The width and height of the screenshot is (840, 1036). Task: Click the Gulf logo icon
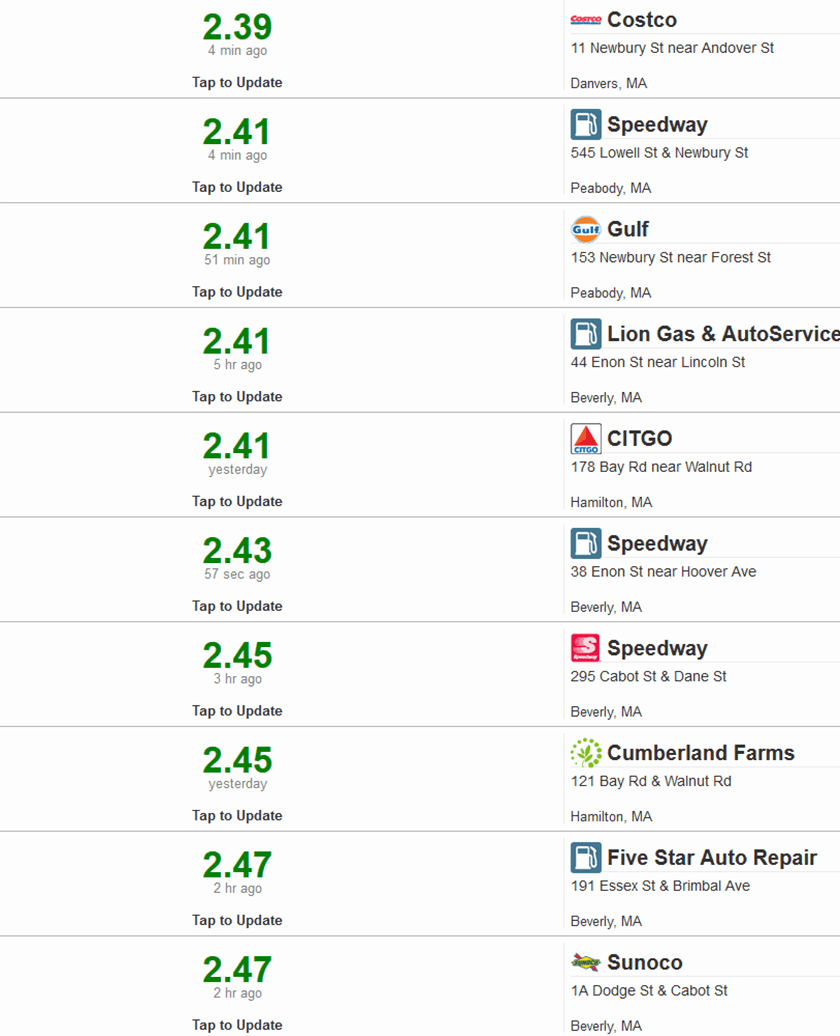[x=585, y=229]
